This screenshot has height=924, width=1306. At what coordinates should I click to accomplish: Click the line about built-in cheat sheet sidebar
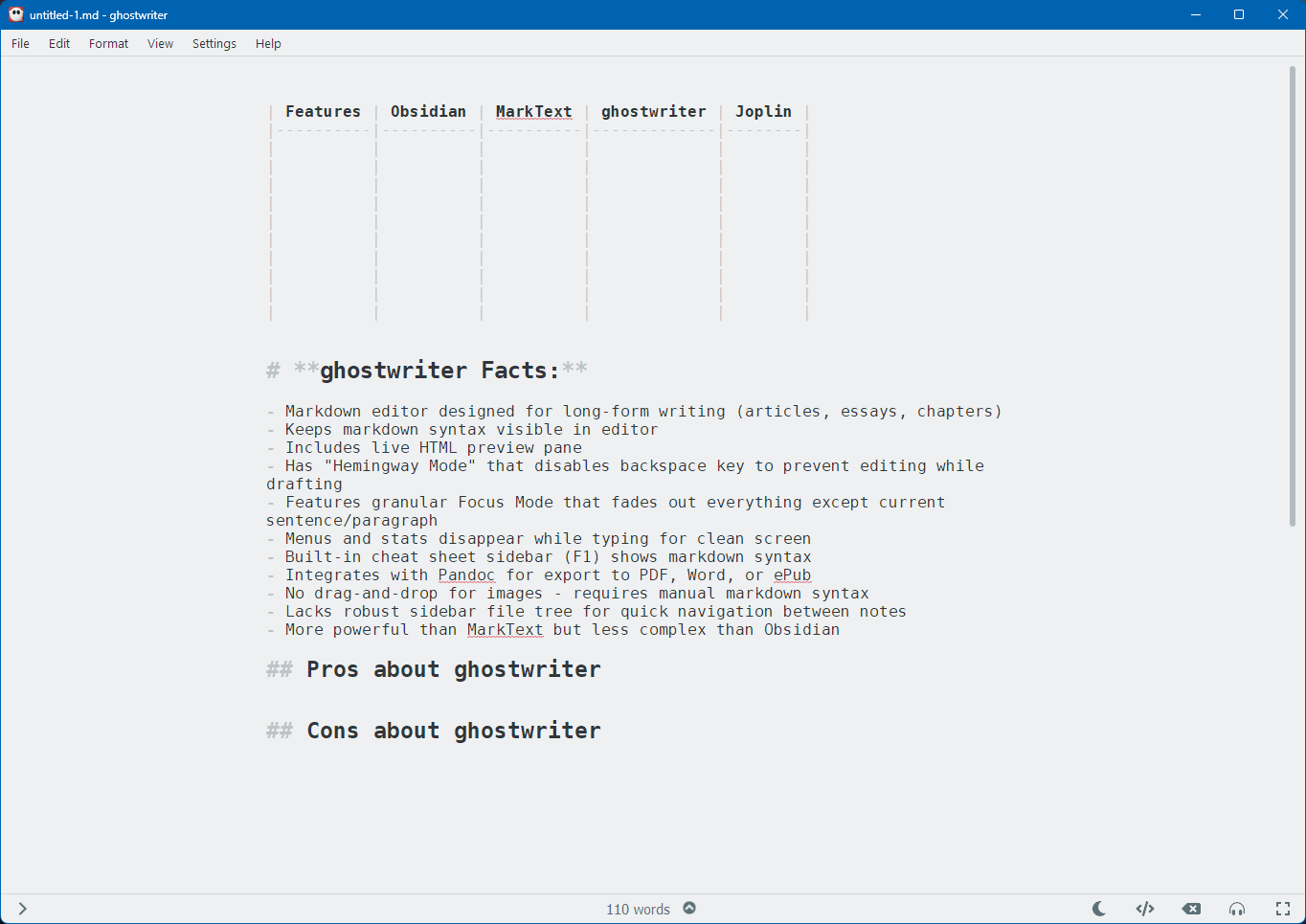[x=548, y=557]
